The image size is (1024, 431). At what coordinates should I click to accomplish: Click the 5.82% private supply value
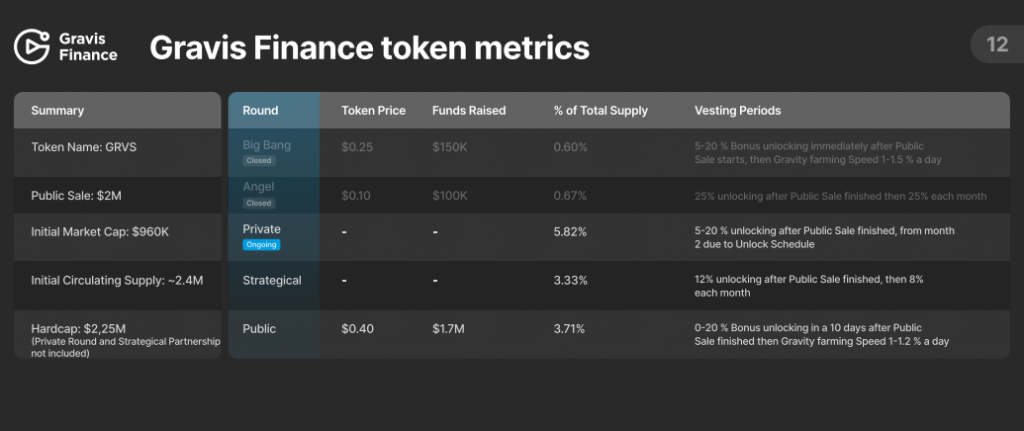click(x=569, y=231)
